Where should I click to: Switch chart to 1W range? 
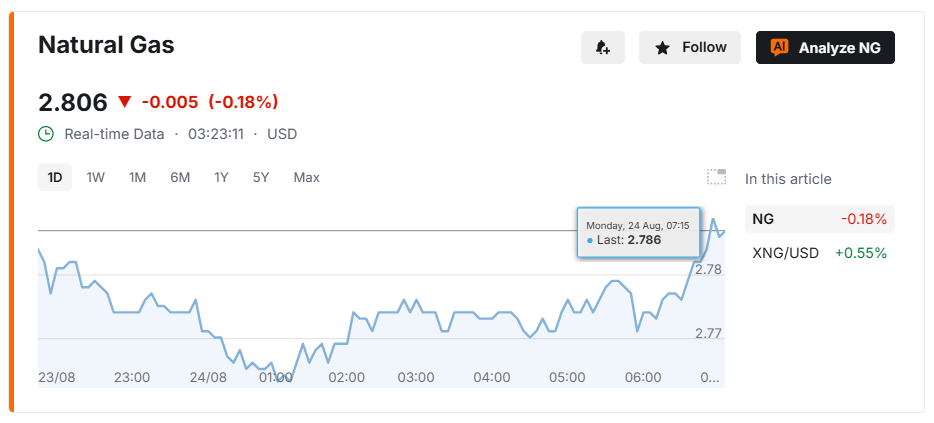[x=95, y=178]
